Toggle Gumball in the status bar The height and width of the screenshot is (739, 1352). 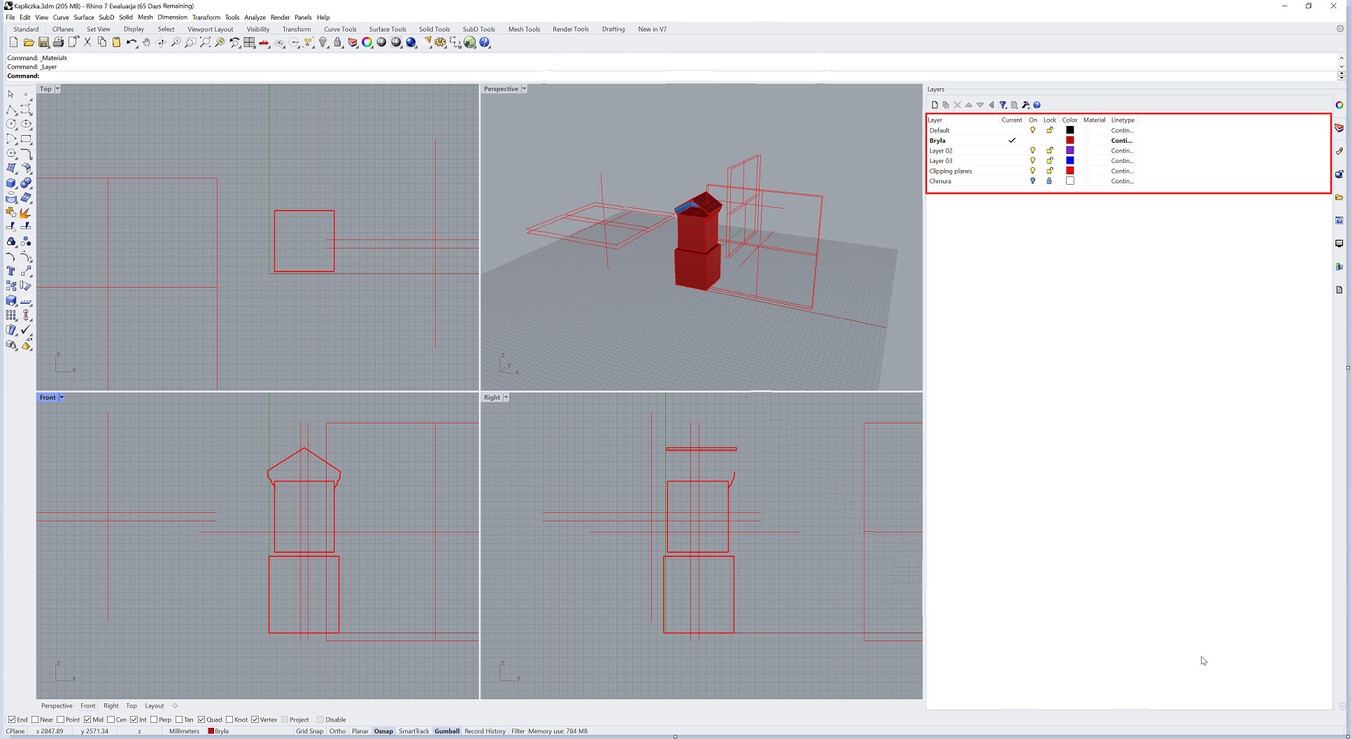(447, 731)
